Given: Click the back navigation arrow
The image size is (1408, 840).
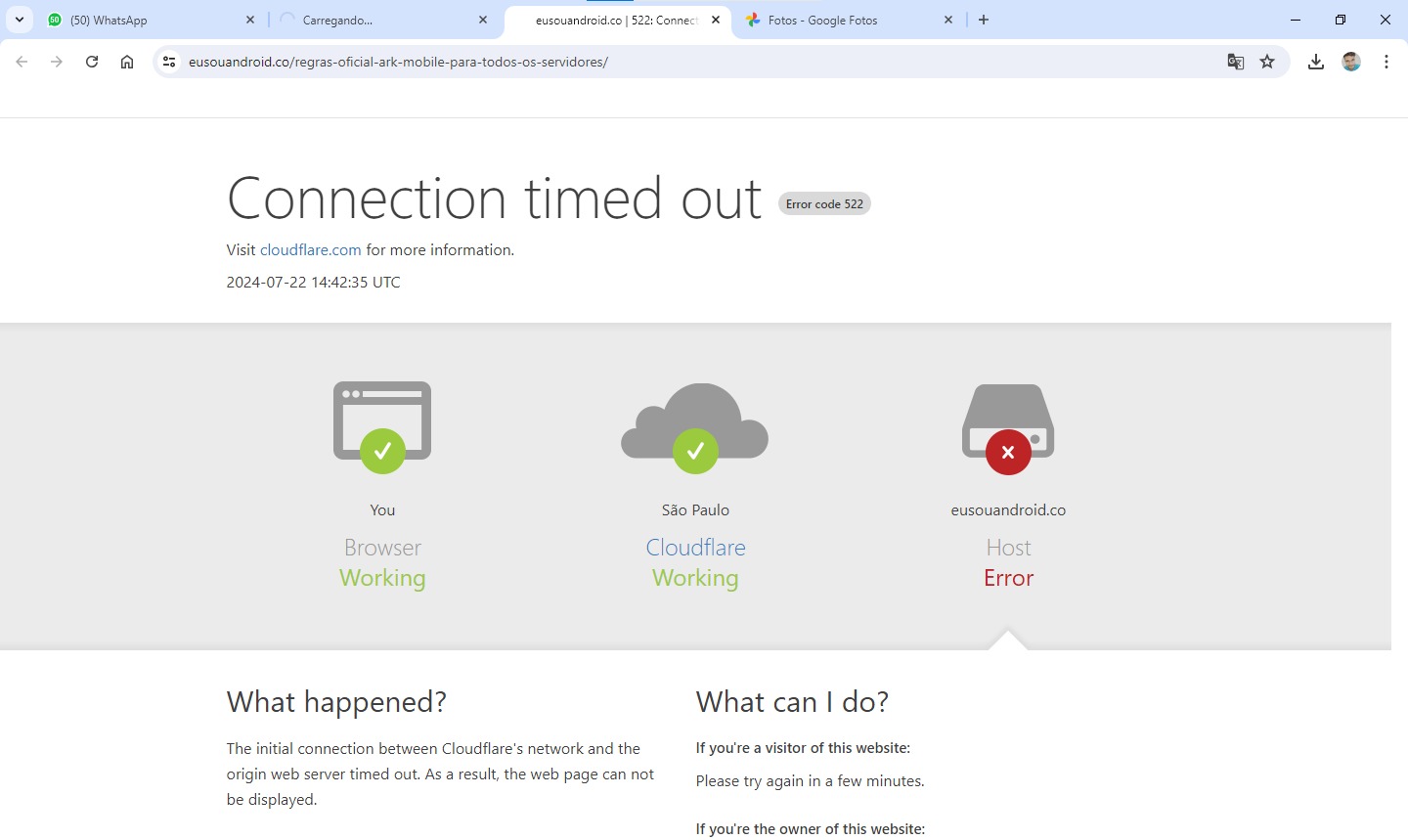Looking at the screenshot, I should tap(22, 62).
